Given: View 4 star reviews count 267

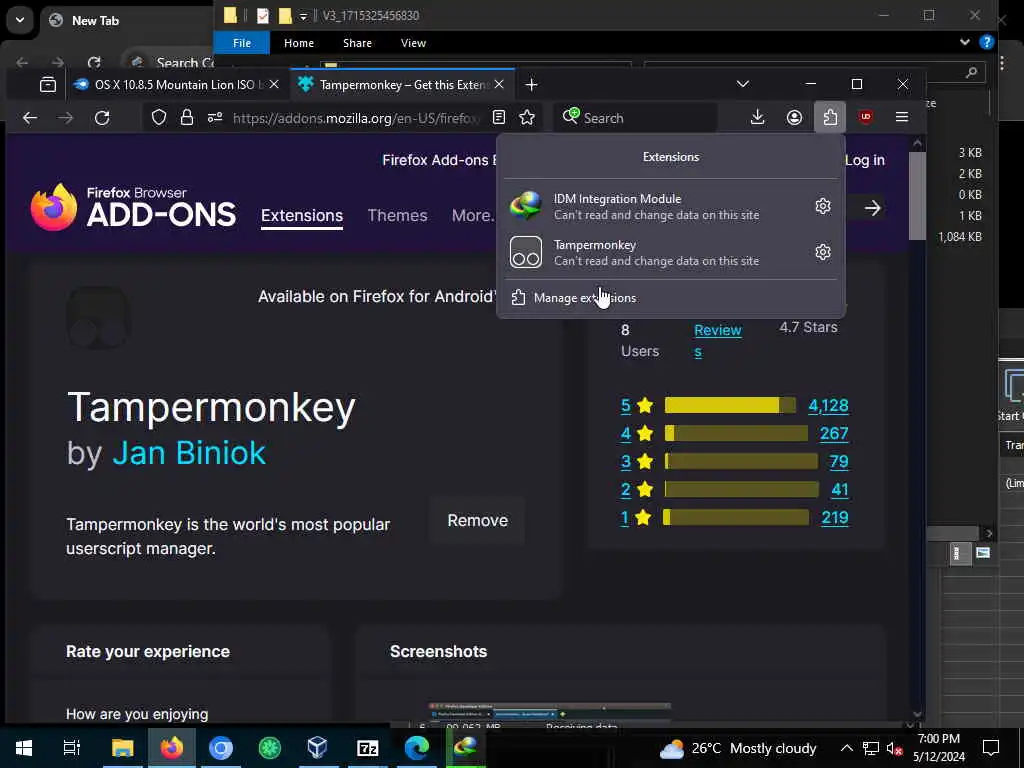Looking at the screenshot, I should point(834,434).
